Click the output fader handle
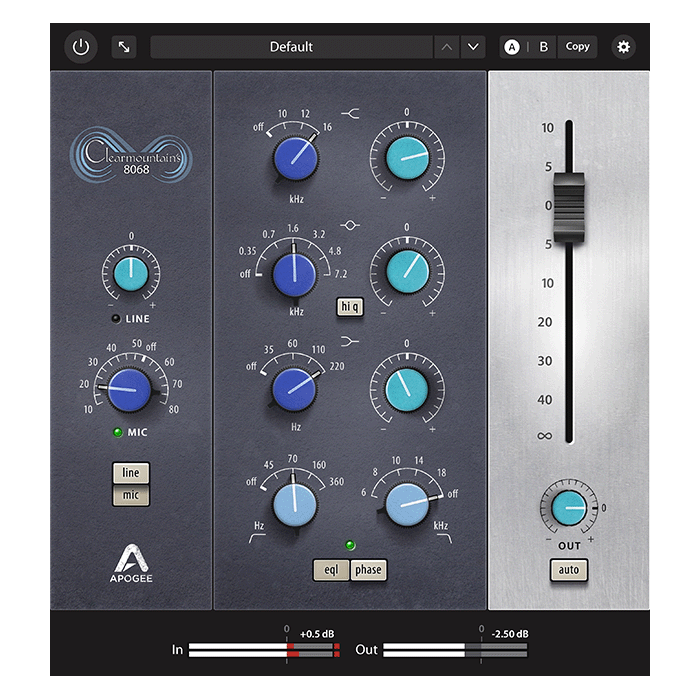The height and width of the screenshot is (700, 700). coord(569,208)
